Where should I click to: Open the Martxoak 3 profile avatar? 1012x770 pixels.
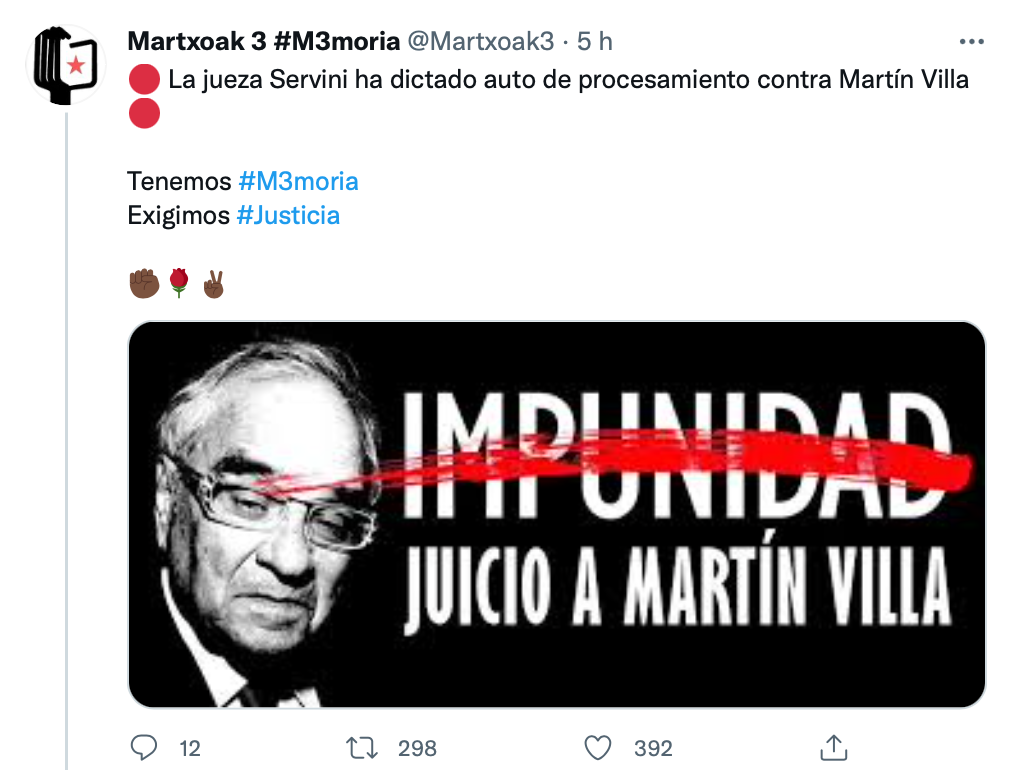click(x=66, y=65)
